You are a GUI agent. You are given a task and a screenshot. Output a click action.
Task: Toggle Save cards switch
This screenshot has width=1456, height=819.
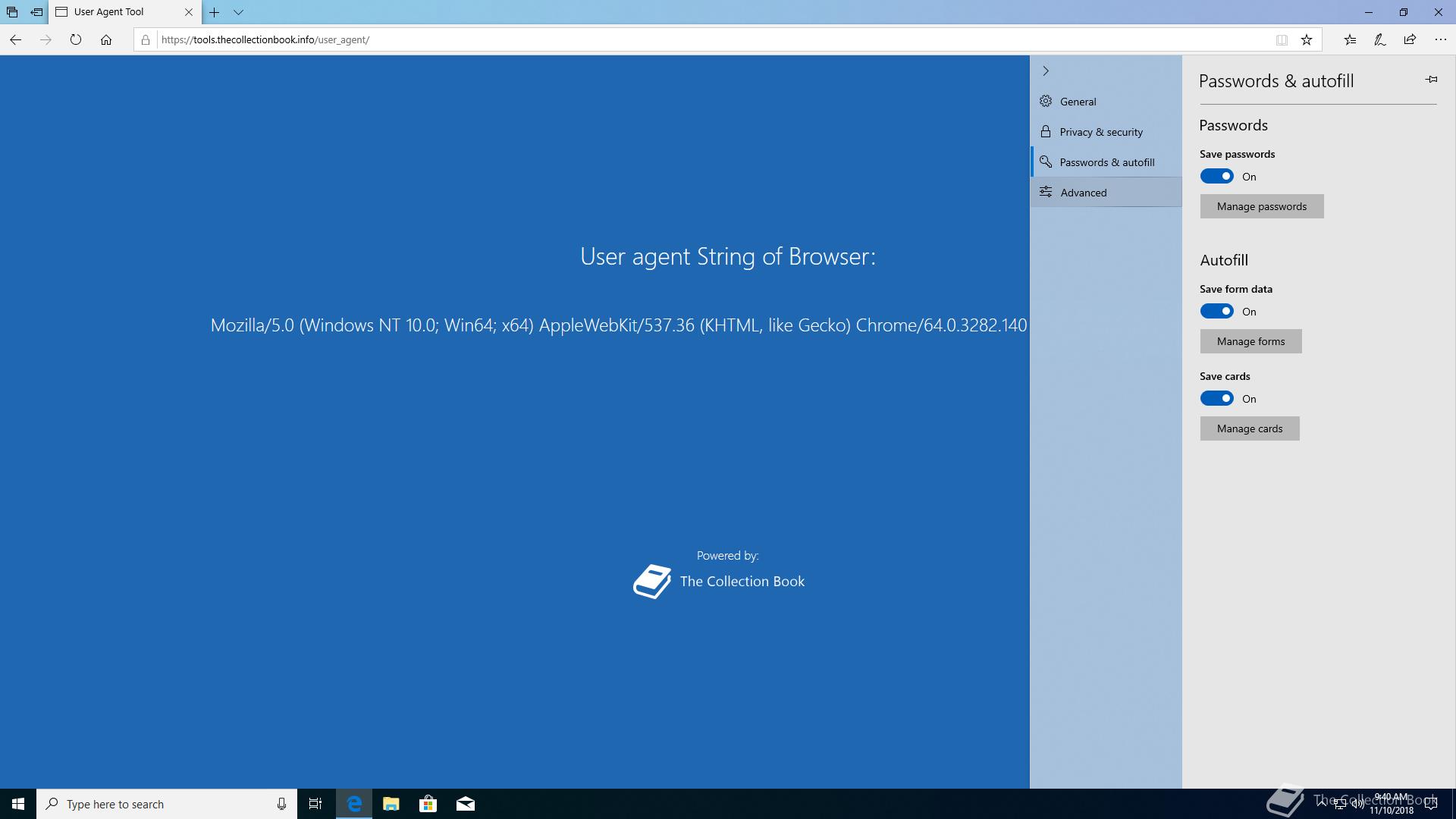[1216, 398]
